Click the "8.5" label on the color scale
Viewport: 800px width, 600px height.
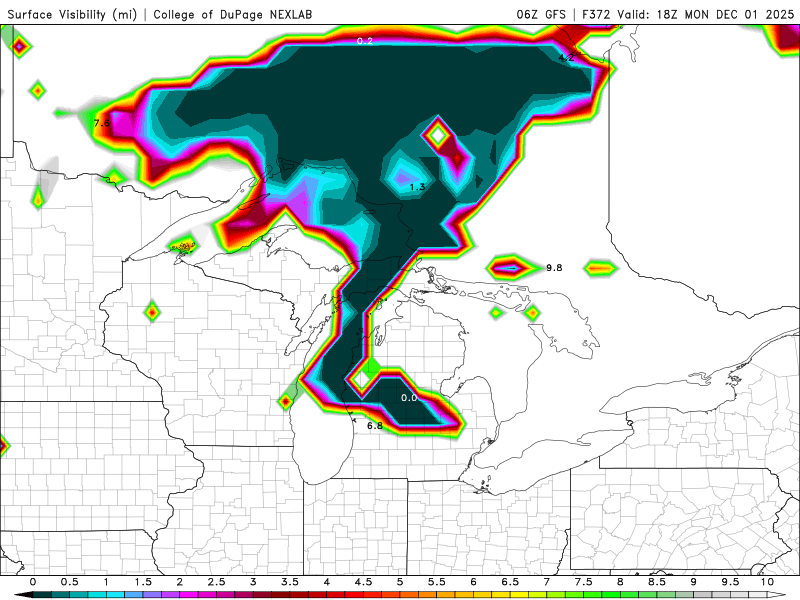point(657,582)
